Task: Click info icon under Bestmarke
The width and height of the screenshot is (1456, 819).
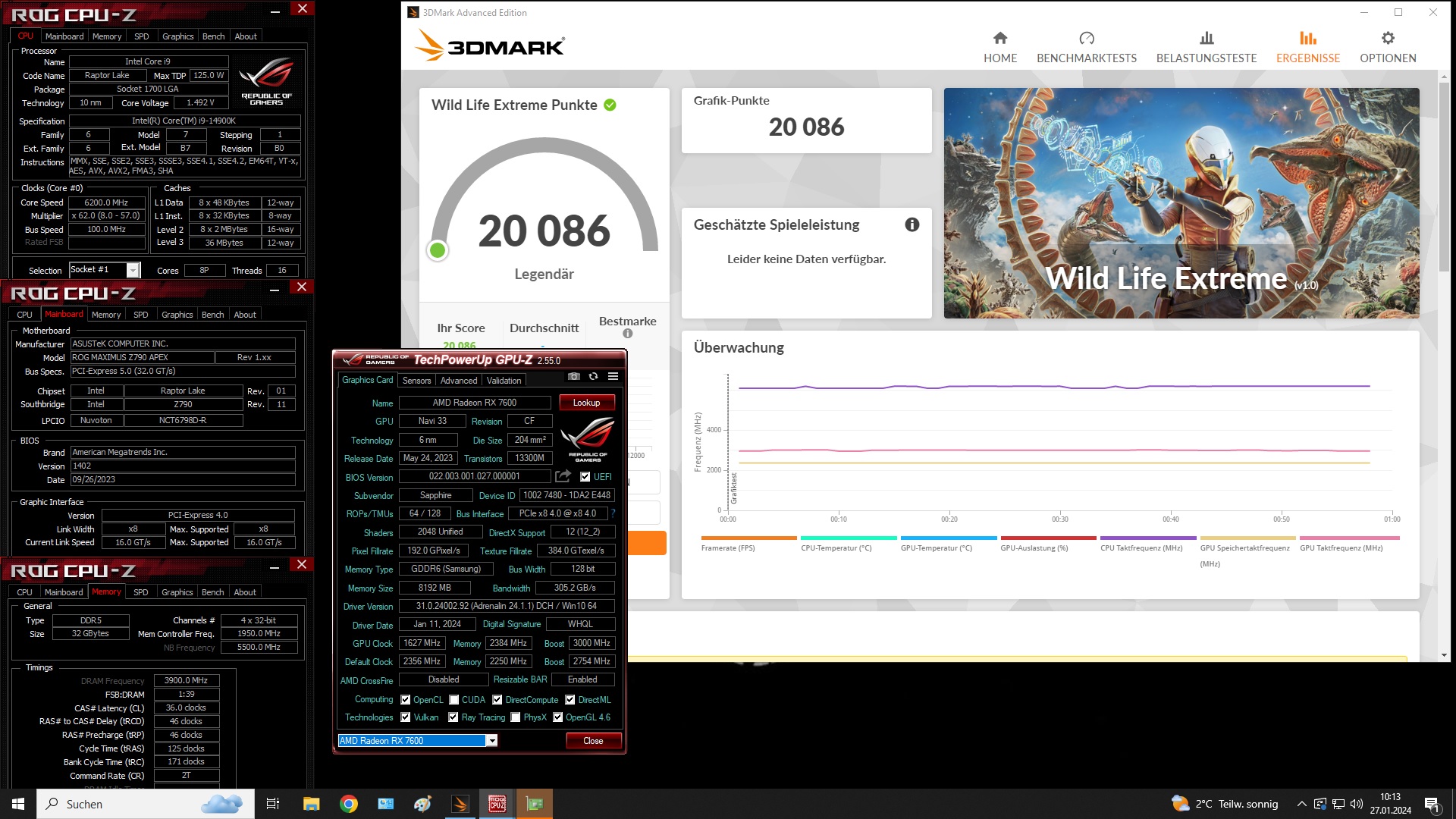Action: coord(628,334)
